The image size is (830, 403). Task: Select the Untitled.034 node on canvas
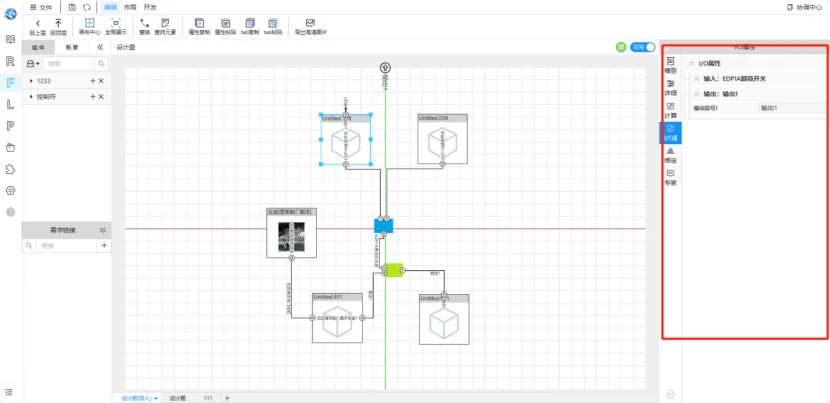(x=443, y=139)
